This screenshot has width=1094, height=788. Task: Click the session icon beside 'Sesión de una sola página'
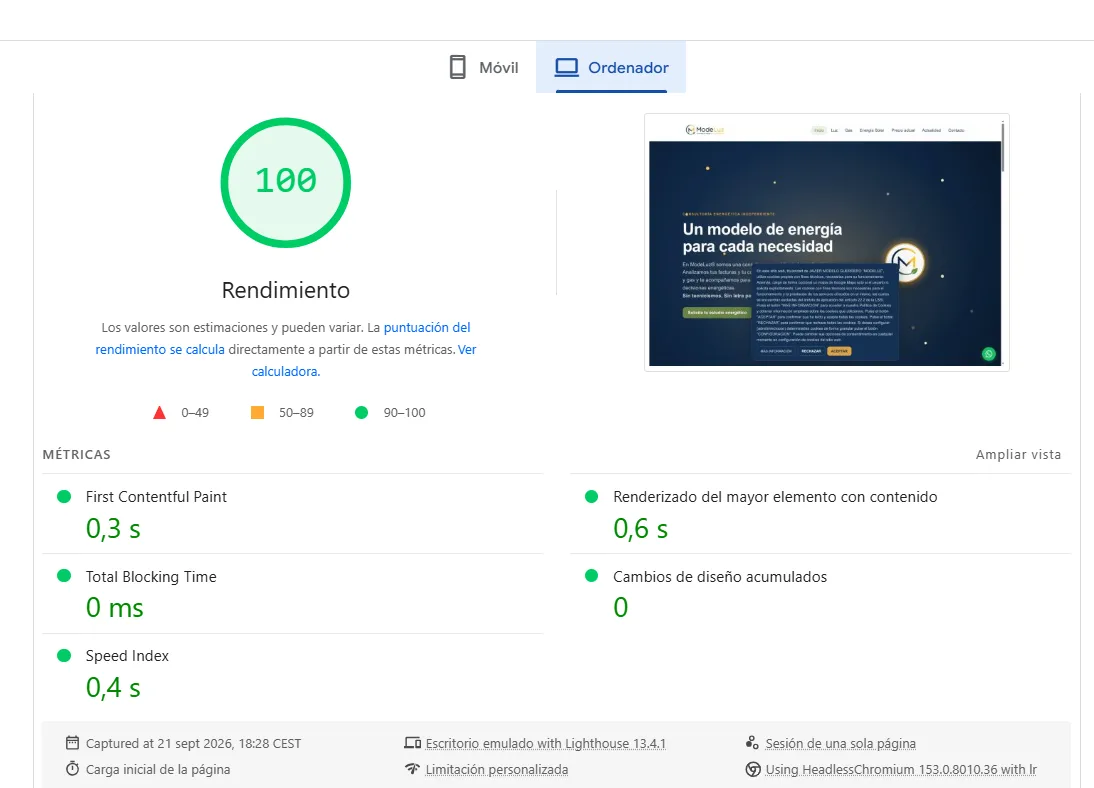click(752, 743)
